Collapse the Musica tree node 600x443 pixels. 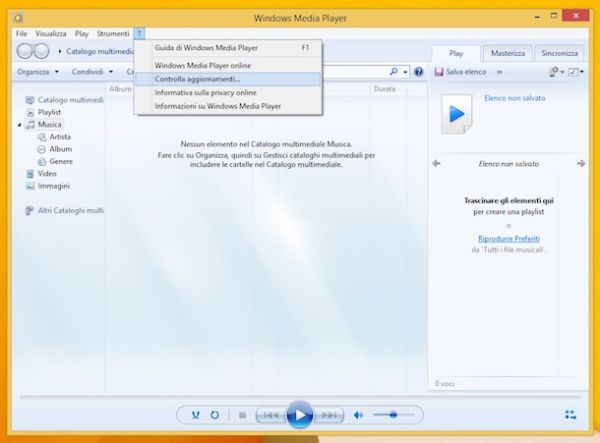point(20,125)
